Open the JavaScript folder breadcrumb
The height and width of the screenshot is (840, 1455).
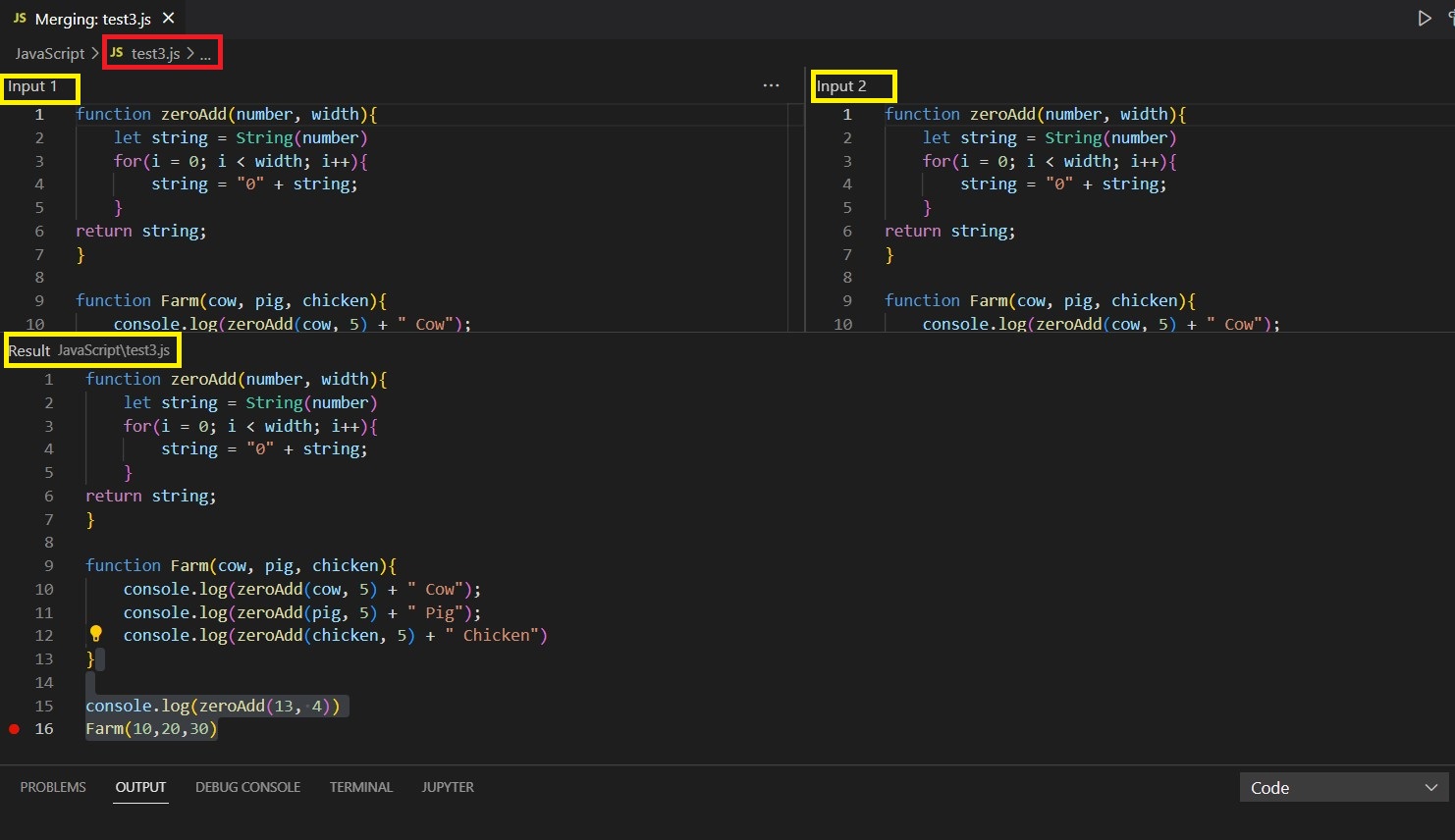click(x=50, y=53)
